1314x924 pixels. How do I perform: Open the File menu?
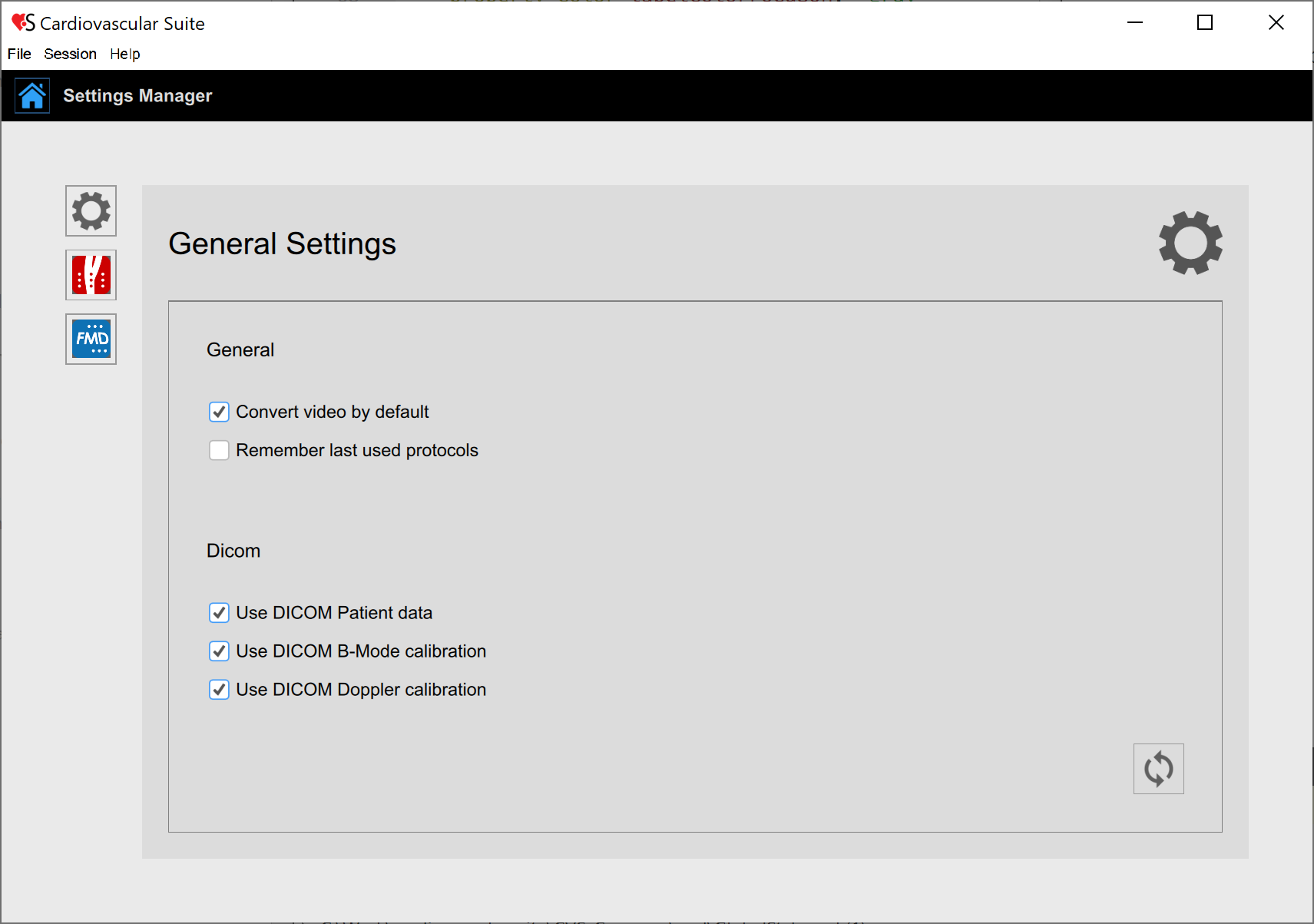(19, 54)
